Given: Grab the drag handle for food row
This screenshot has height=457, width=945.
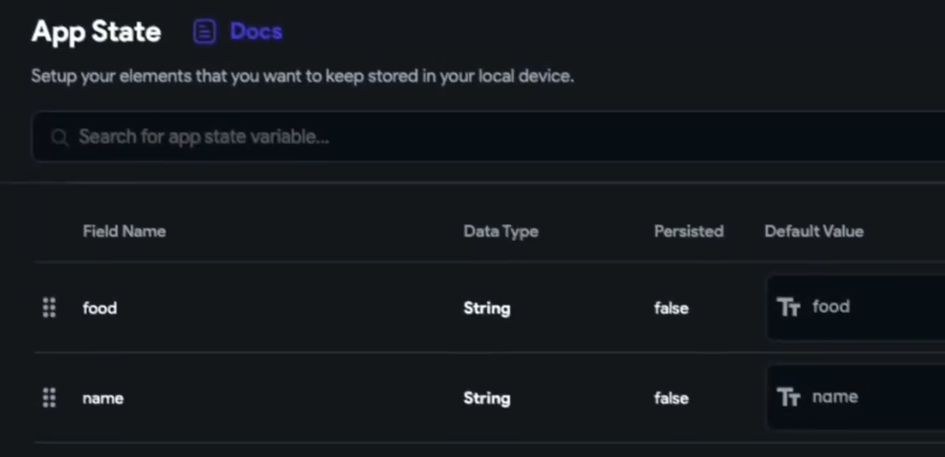Looking at the screenshot, I should click(49, 308).
